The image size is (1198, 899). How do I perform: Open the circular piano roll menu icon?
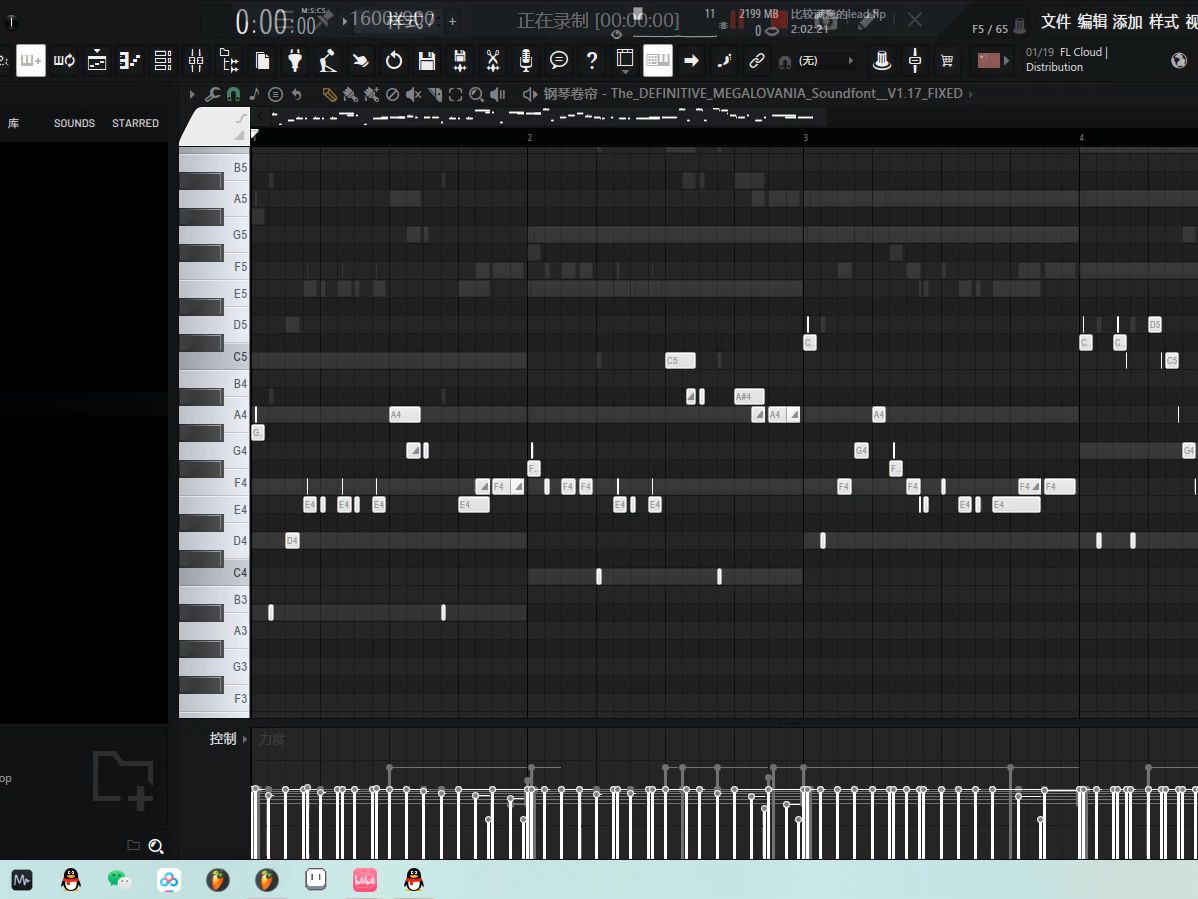point(276,94)
